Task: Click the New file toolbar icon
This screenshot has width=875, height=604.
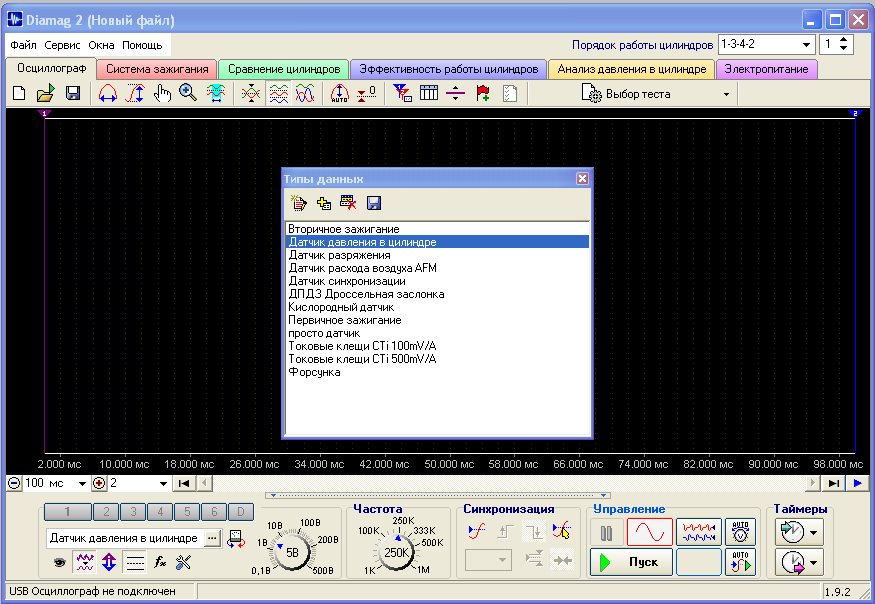Action: [x=19, y=93]
